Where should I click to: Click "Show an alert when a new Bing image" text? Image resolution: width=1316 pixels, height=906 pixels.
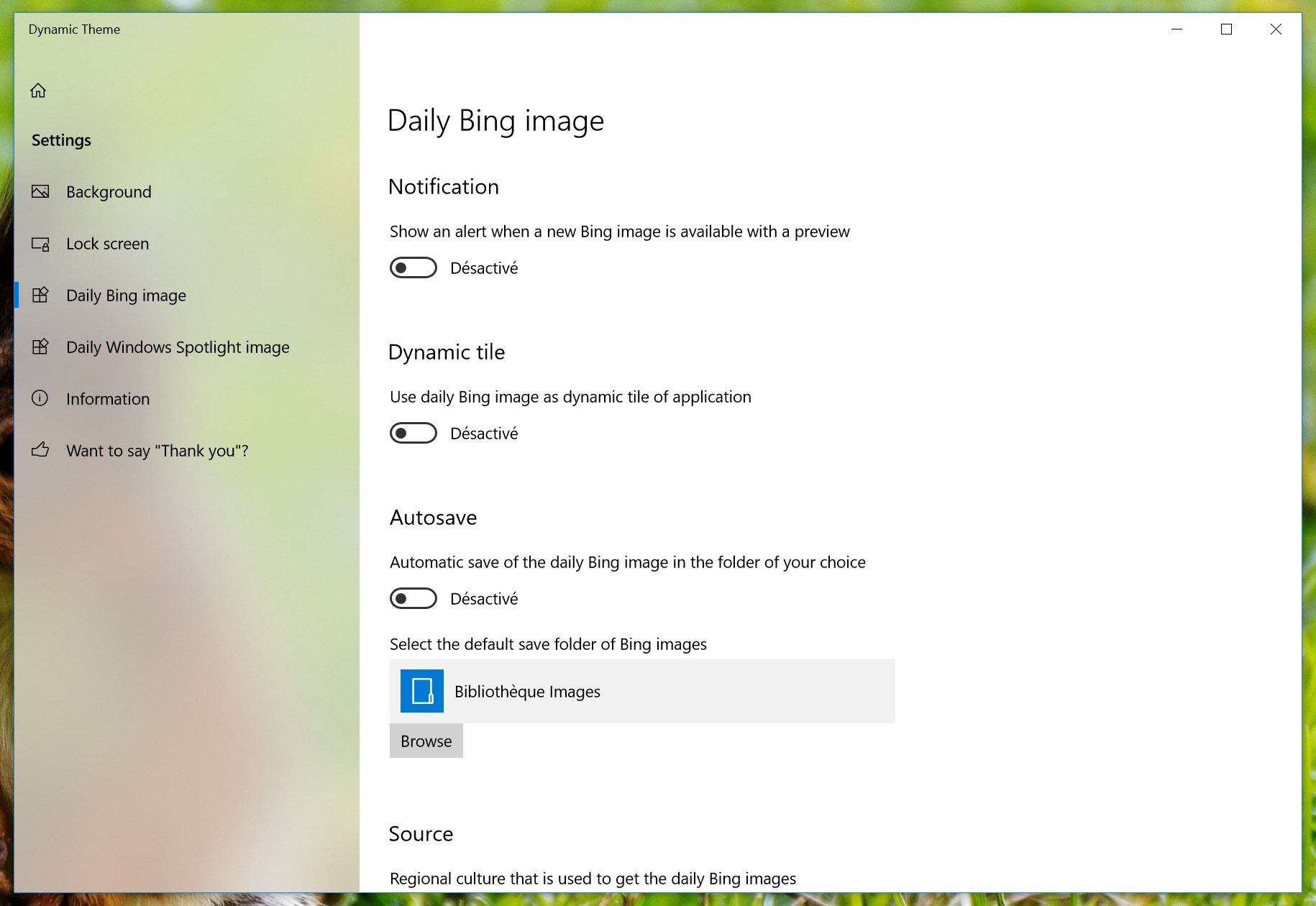[620, 232]
